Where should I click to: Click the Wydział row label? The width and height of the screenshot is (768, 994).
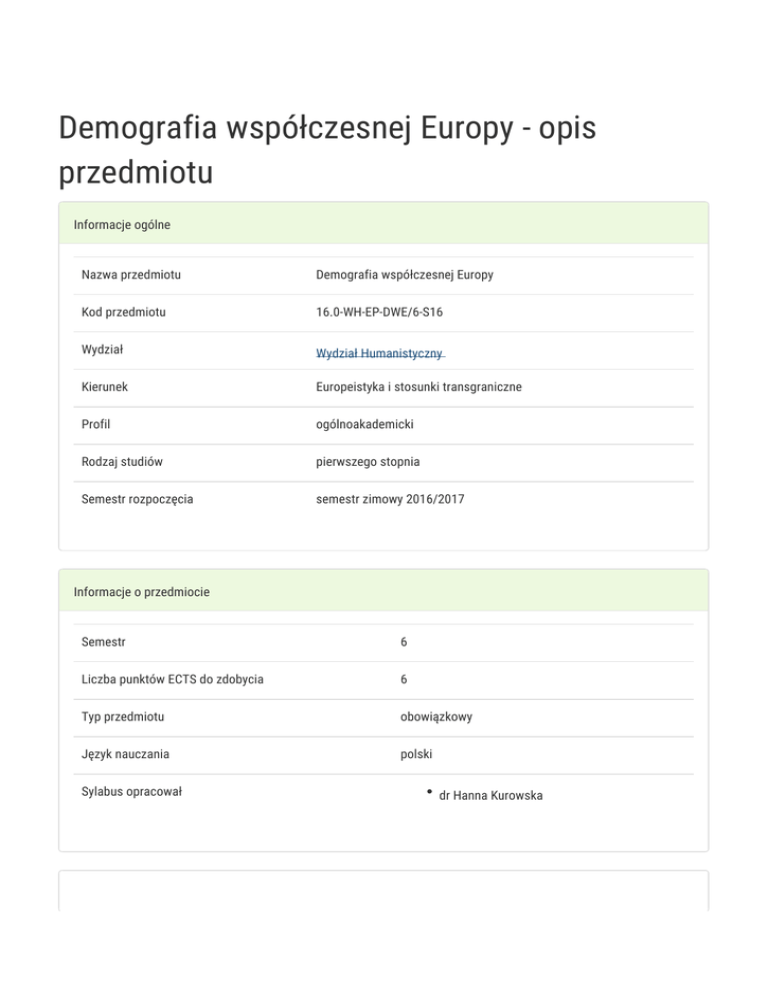[x=103, y=350]
